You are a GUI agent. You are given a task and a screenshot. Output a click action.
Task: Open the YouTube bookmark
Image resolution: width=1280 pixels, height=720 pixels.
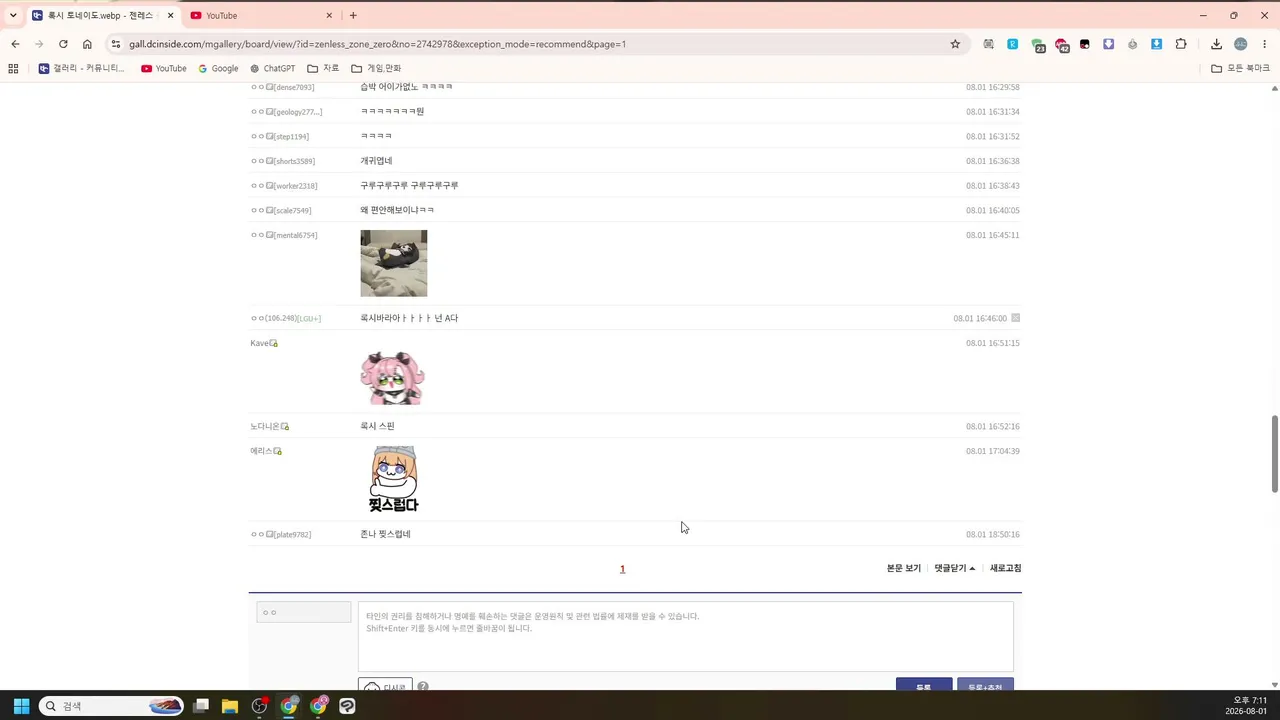coord(164,68)
